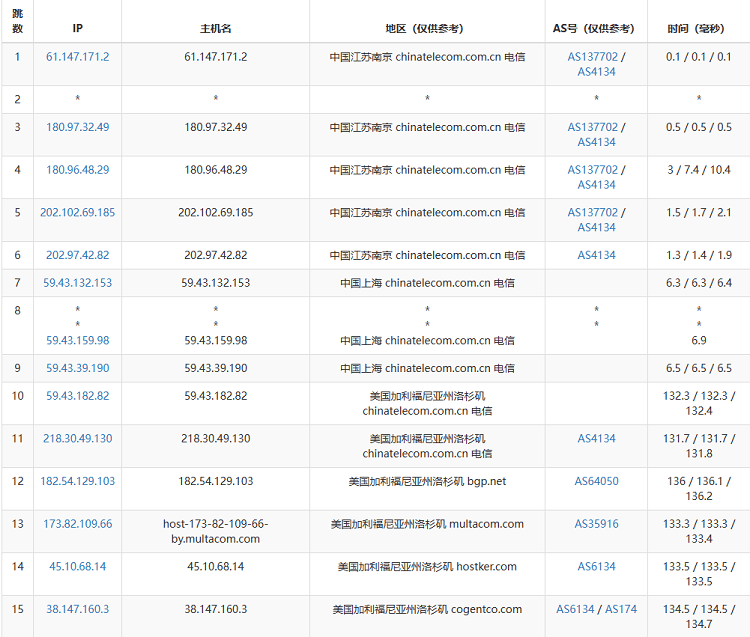This screenshot has height=637, width=750.
Task: Open IP link 61.147.171.2
Action: (x=77, y=57)
